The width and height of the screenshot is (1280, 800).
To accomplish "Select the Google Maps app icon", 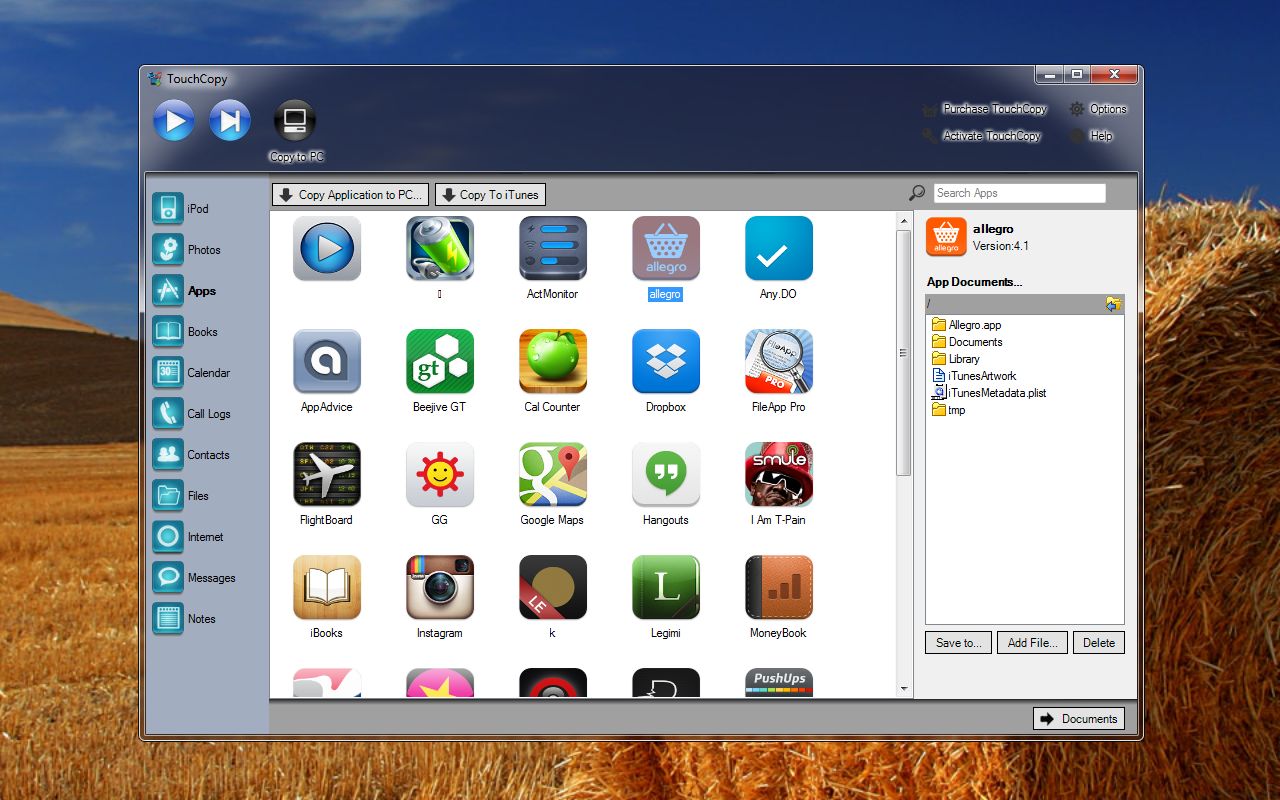I will (553, 475).
